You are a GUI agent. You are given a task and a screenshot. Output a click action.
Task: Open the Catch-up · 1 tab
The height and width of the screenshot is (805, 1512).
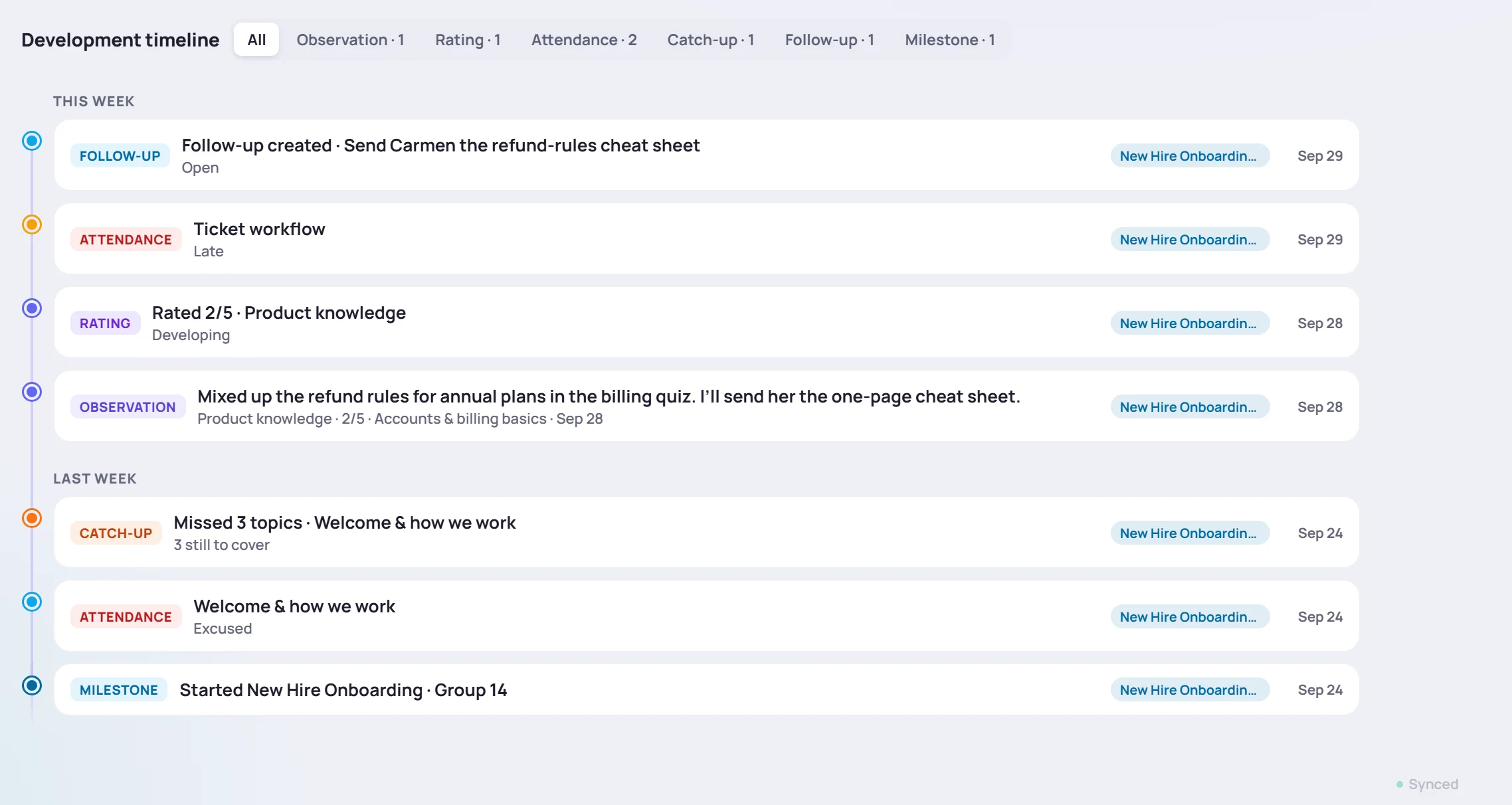pyautogui.click(x=711, y=40)
